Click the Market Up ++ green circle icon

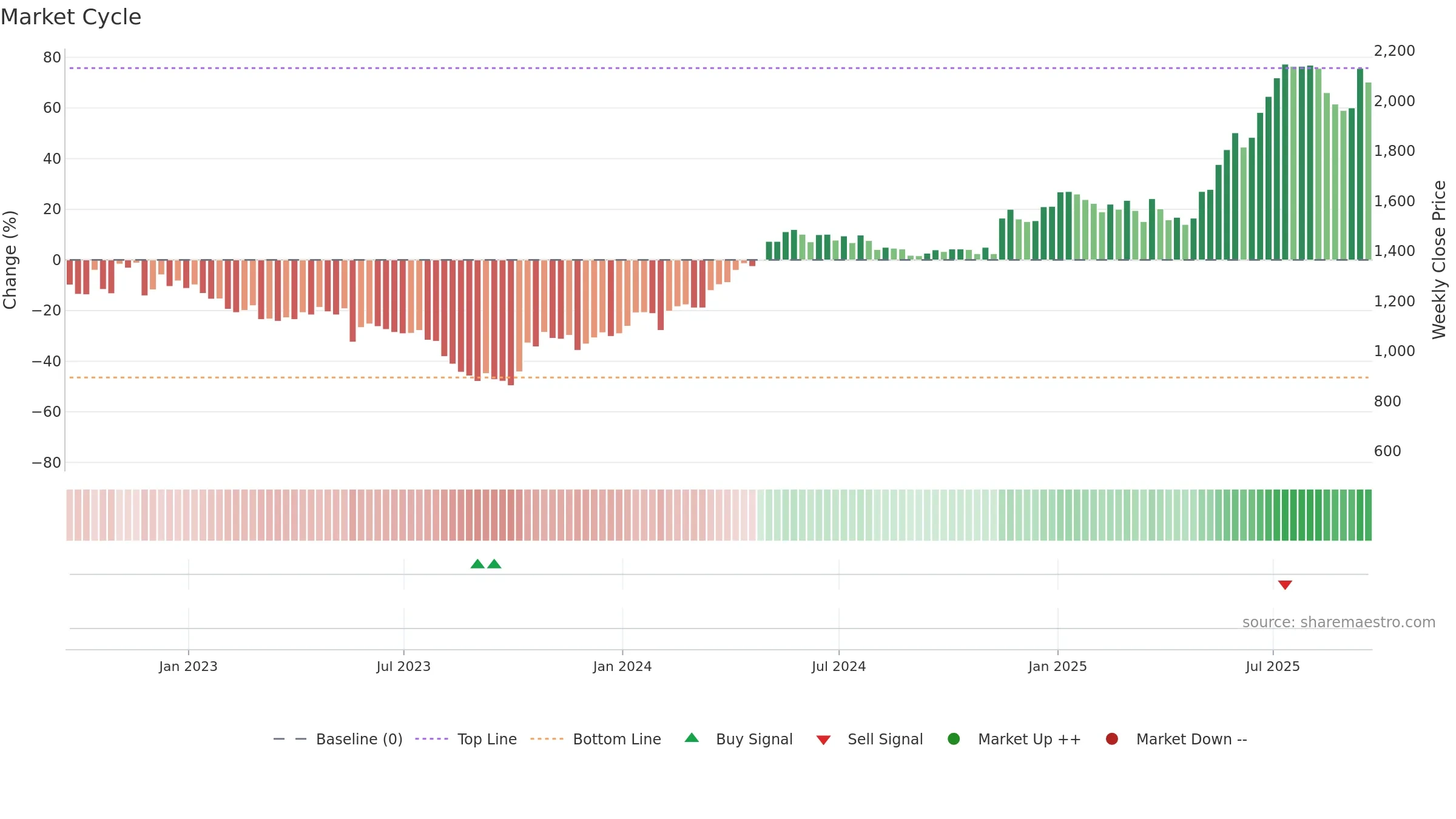point(954,739)
